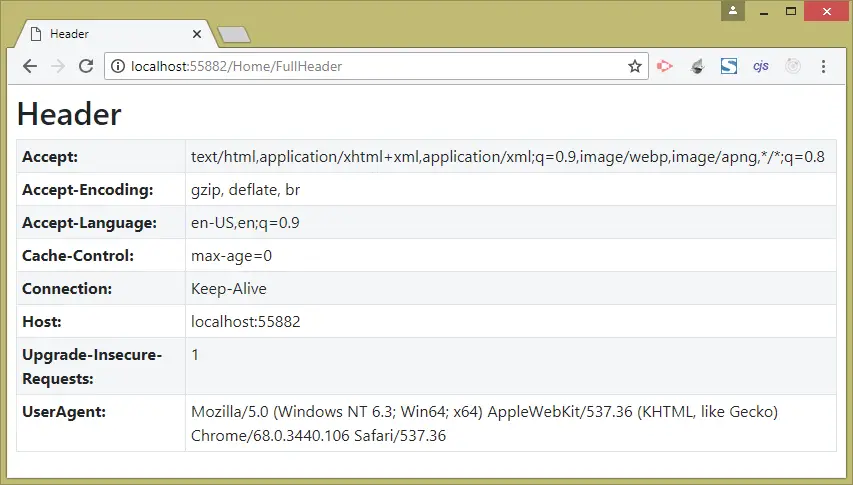Select the value Keep-Alive

[228, 289]
